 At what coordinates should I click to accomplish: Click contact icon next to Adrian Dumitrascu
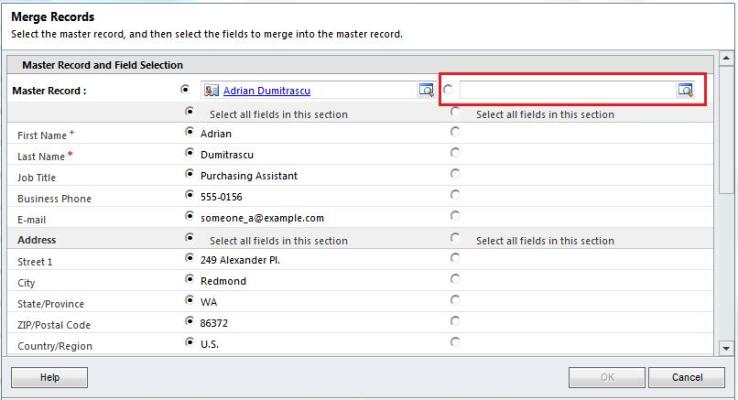pyautogui.click(x=211, y=90)
